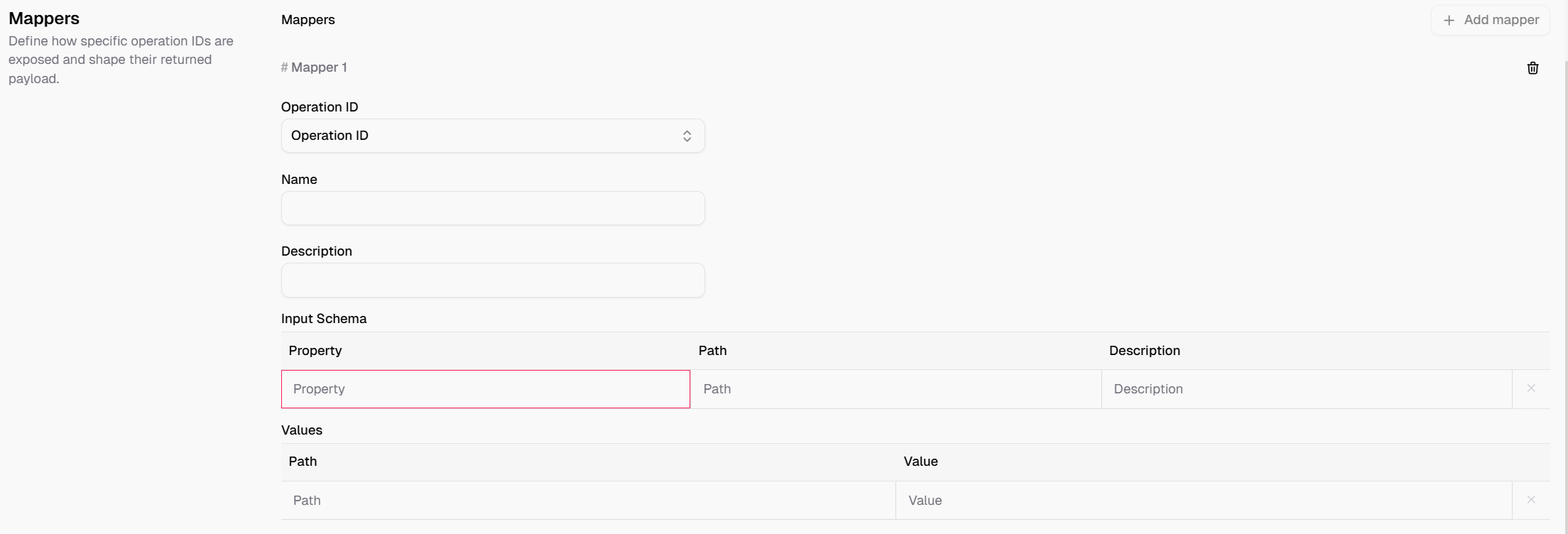The image size is (1568, 534).
Task: Click the Add mapper button label
Action: tap(1501, 20)
